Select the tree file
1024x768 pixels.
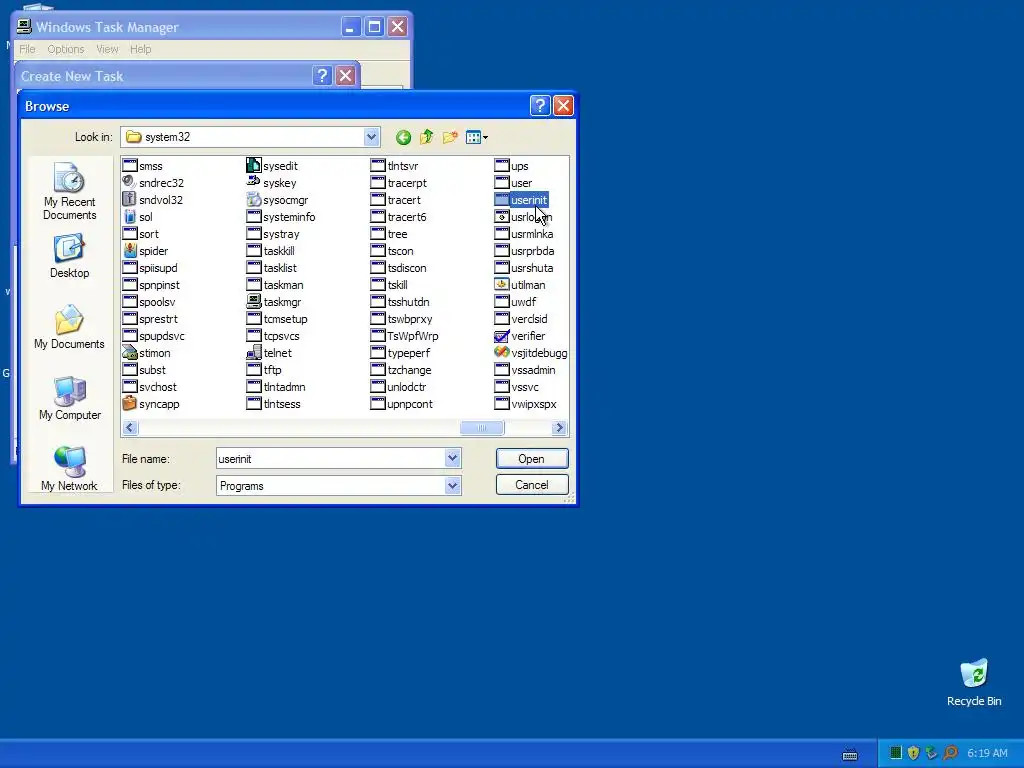pyautogui.click(x=389, y=234)
